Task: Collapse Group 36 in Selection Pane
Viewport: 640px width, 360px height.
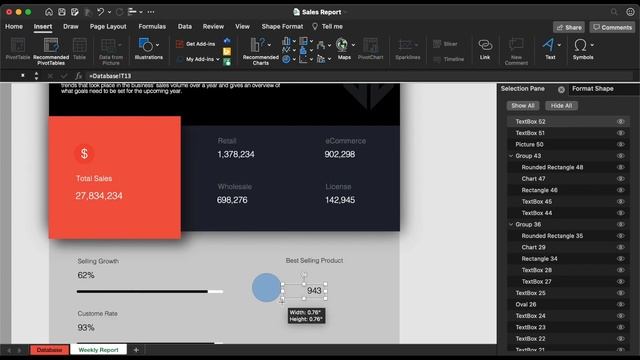Action: [511, 224]
